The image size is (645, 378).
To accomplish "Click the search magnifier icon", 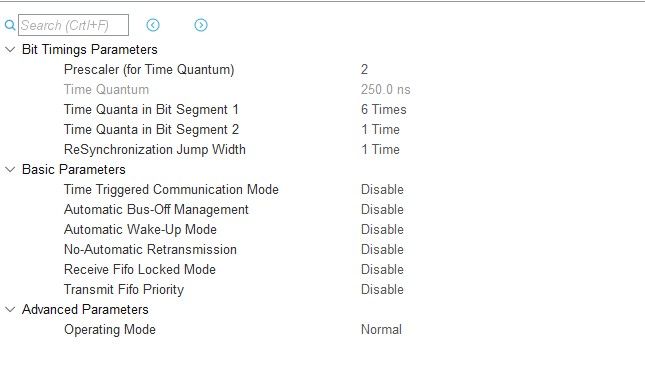I will pos(10,26).
